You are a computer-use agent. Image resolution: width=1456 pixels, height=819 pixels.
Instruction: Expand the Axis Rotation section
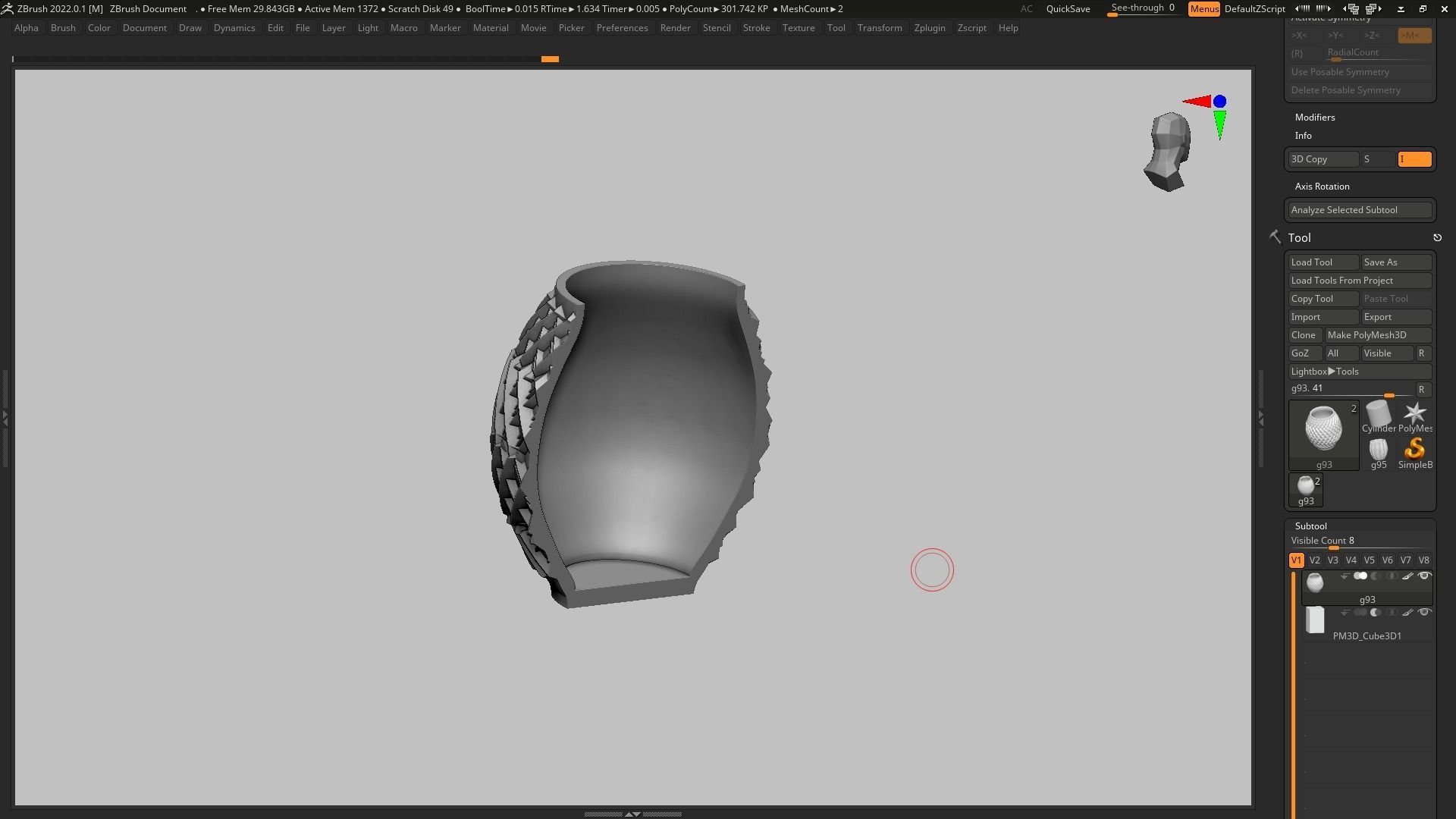1322,186
